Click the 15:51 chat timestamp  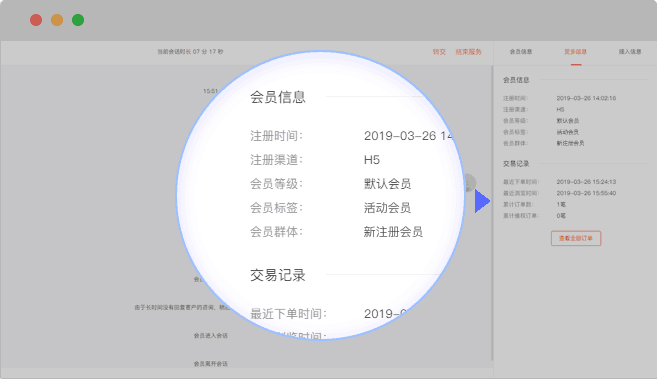tap(210, 91)
